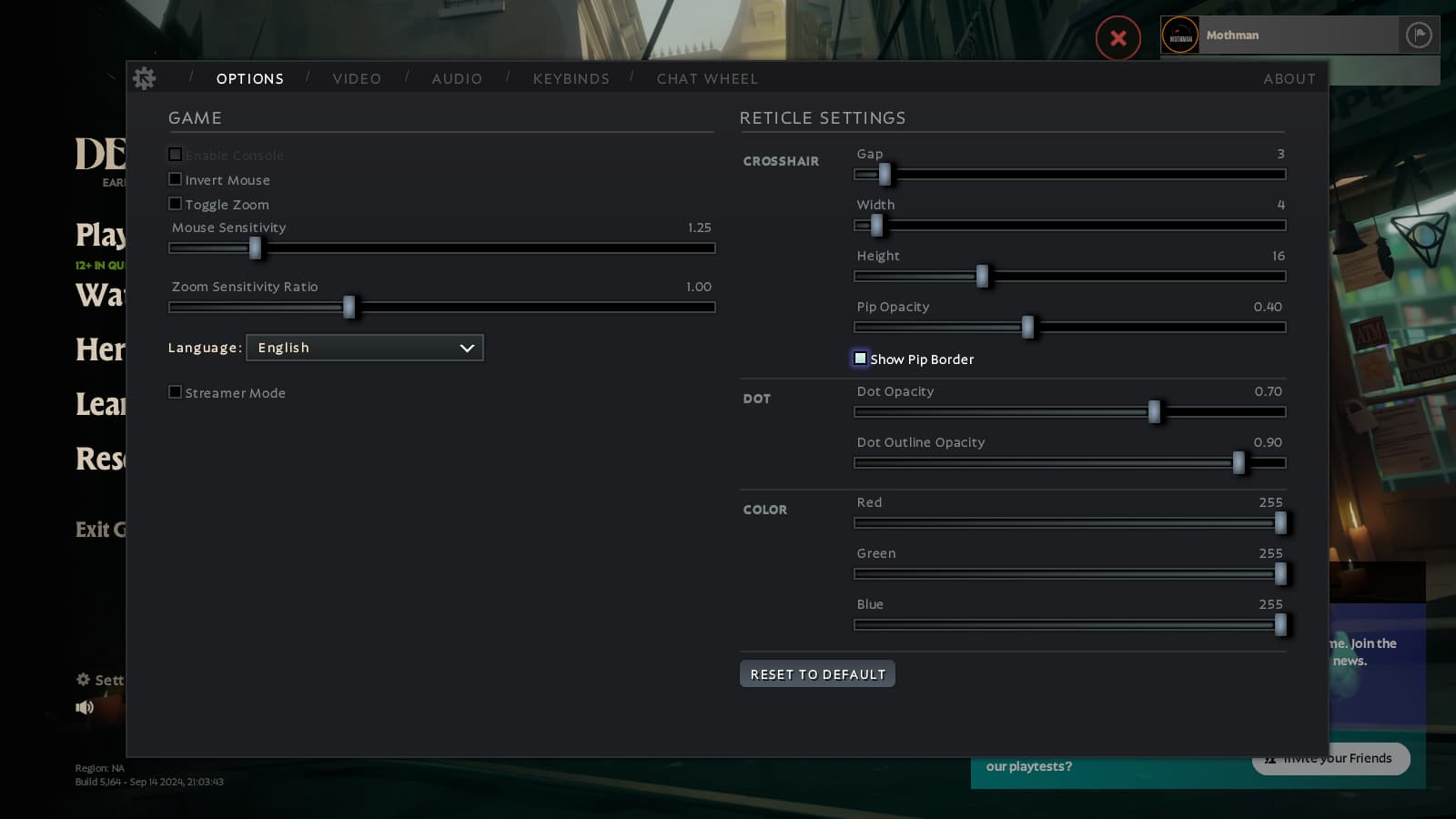Toggle the Toggle Zoom checkbox
The width and height of the screenshot is (1456, 819).
(x=176, y=204)
